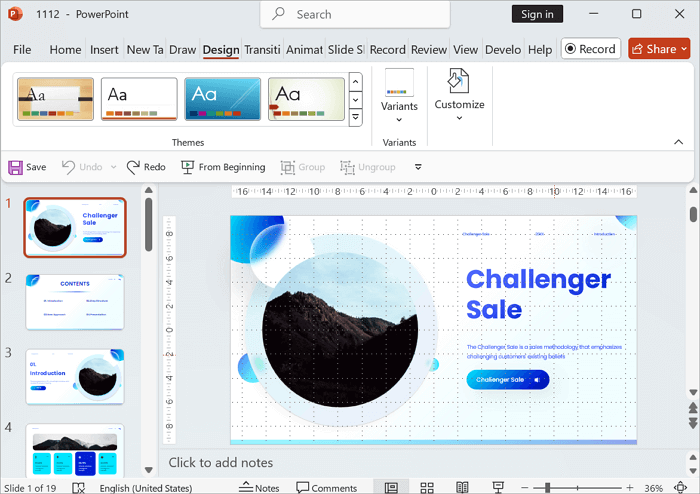The width and height of the screenshot is (700, 494).
Task: Switch to Reading View icon
Action: point(462,488)
